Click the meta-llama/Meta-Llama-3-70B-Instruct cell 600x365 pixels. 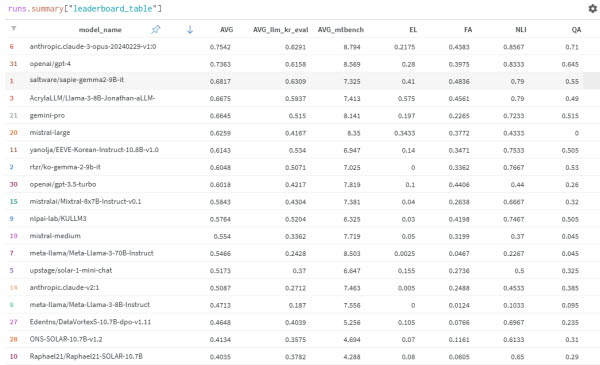coord(91,253)
